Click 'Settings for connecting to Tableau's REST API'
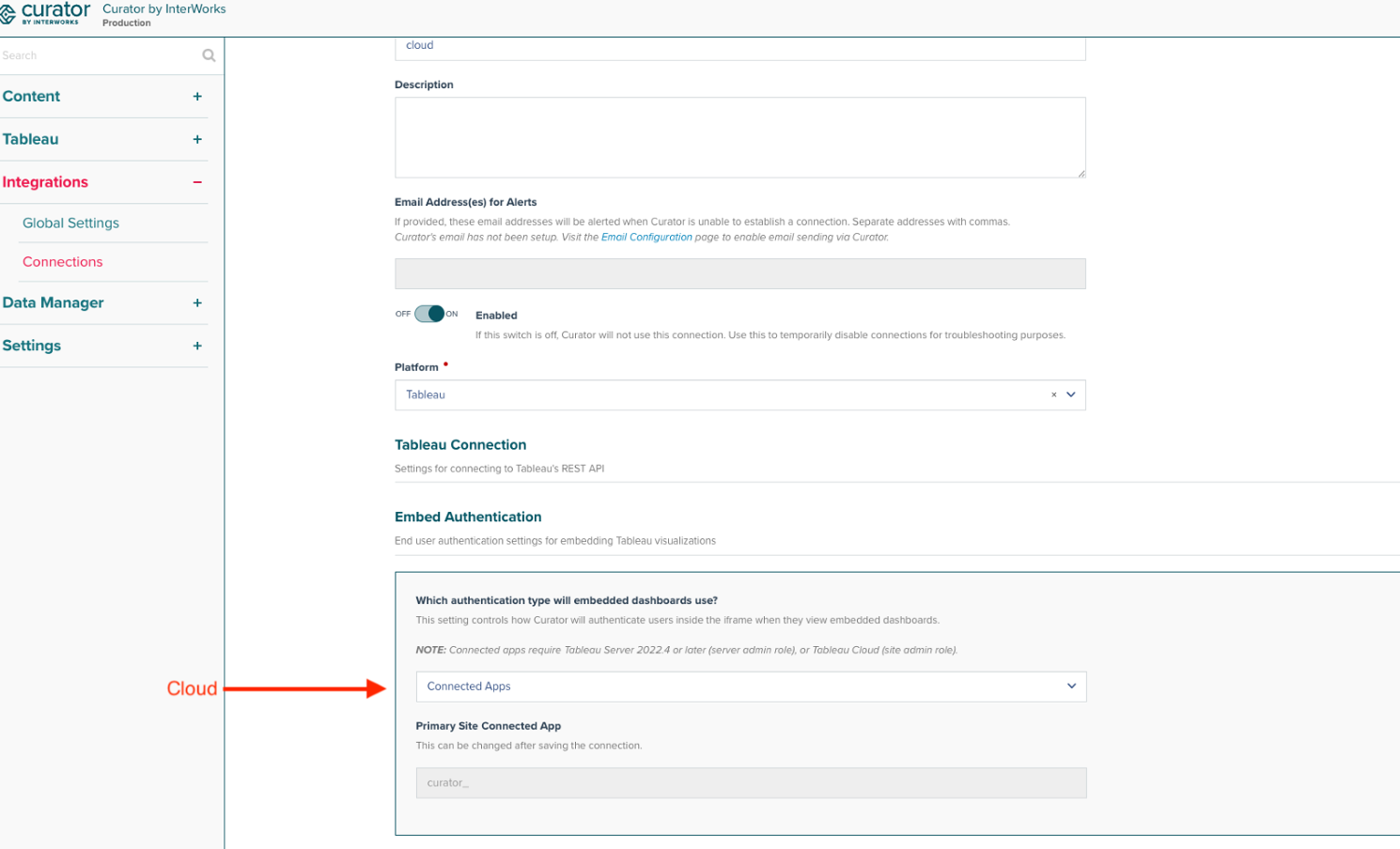The width and height of the screenshot is (1400, 849). 499,469
